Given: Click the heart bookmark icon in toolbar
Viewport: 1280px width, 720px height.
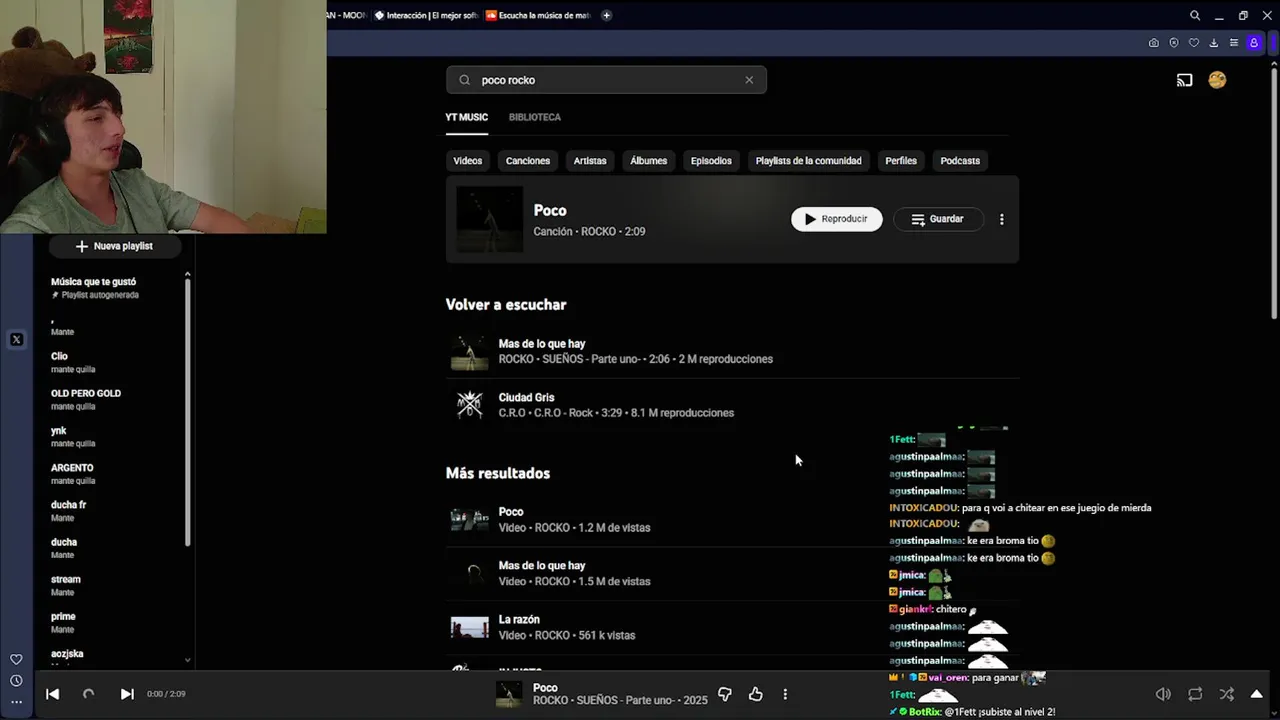Looking at the screenshot, I should (x=1194, y=43).
